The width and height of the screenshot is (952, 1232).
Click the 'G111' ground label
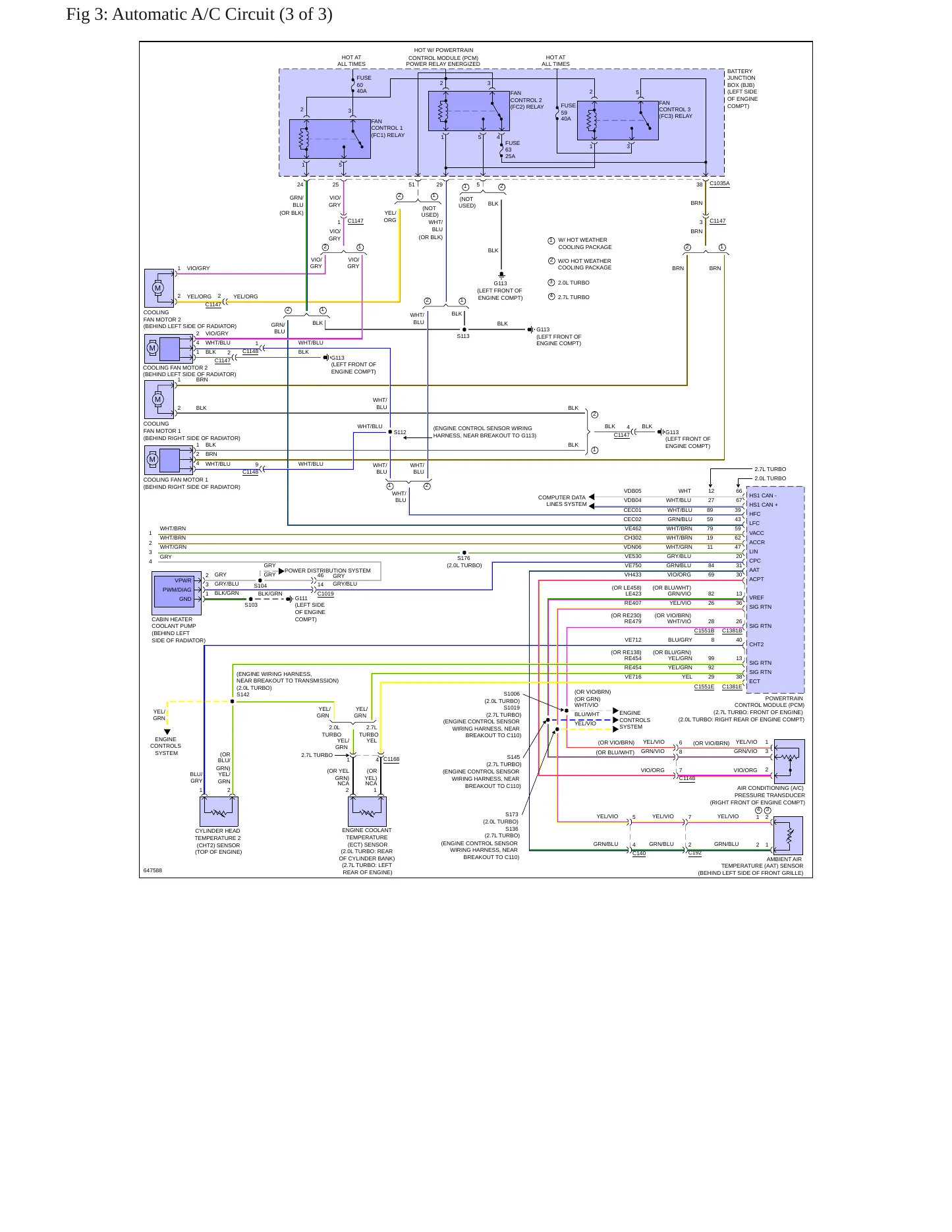301,598
